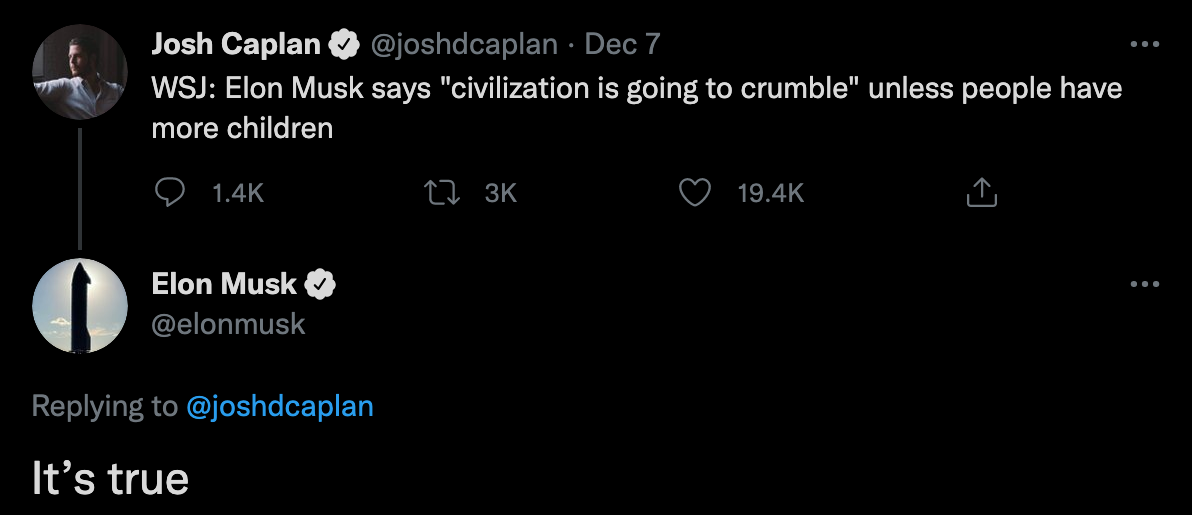This screenshot has width=1192, height=515.
Task: Retweet Josh Caplan's tweet
Action: (441, 192)
